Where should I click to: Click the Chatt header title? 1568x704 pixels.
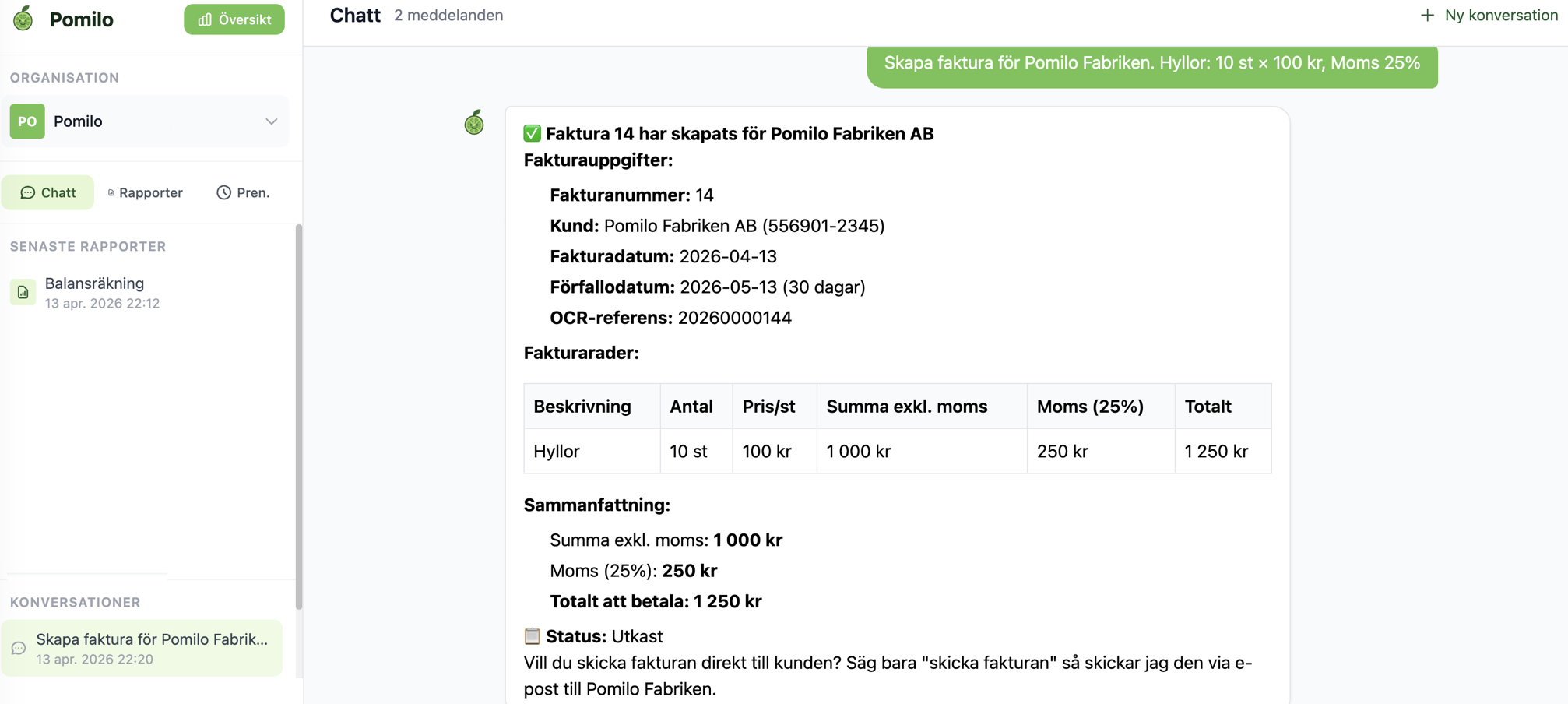[x=355, y=16]
